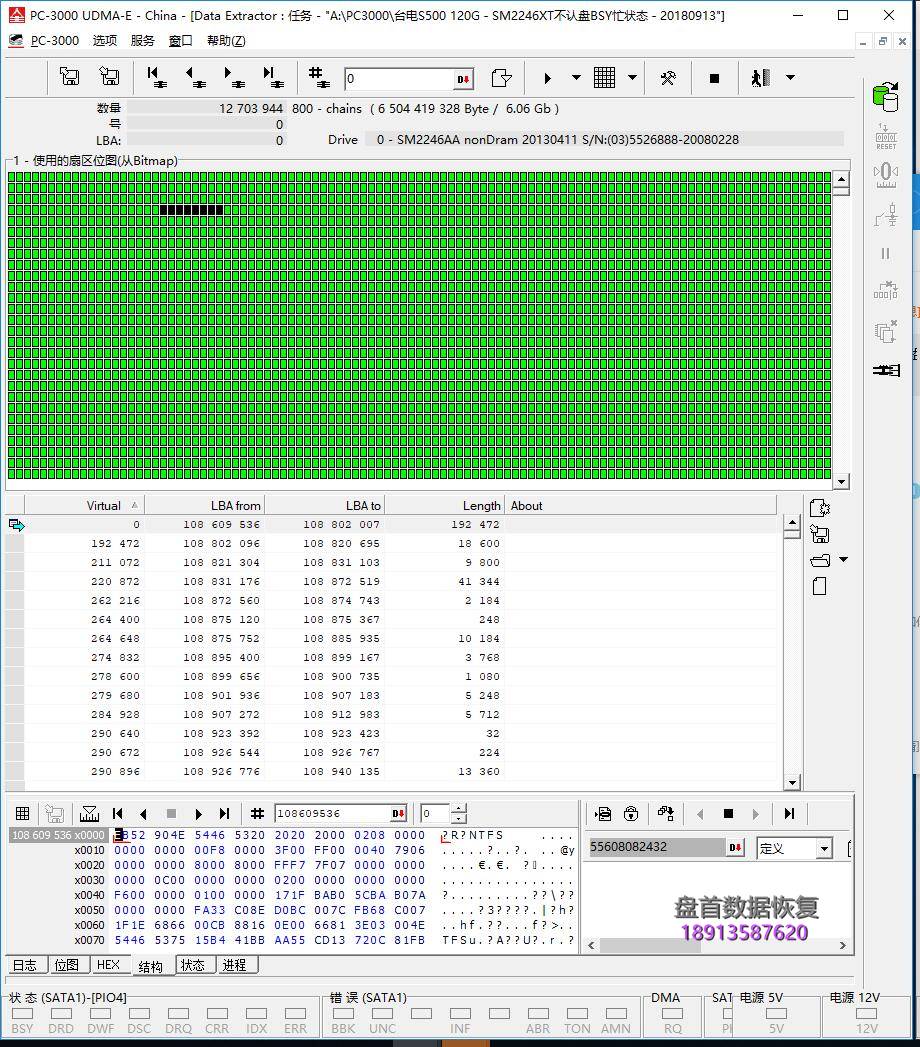Viewport: 920px width, 1047px height.
Task: Switch to the 日志 tab
Action: click(25, 965)
